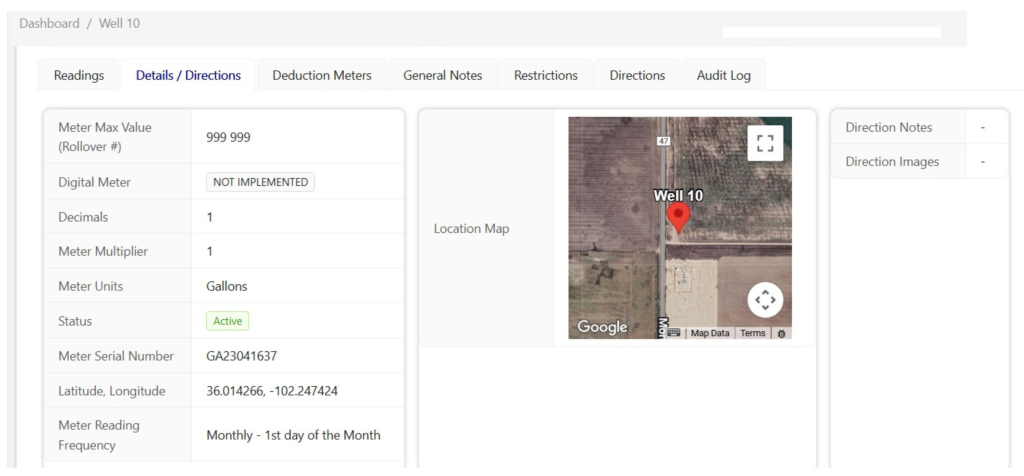The image size is (1024, 476).
Task: Open the Deduction Meters tab
Action: [322, 75]
